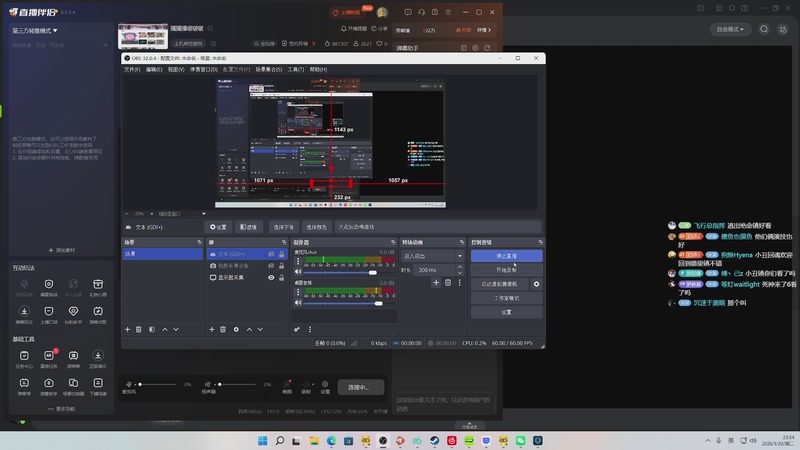Open the 视图(V) menu in OBS
This screenshot has width=800, height=450.
click(176, 69)
